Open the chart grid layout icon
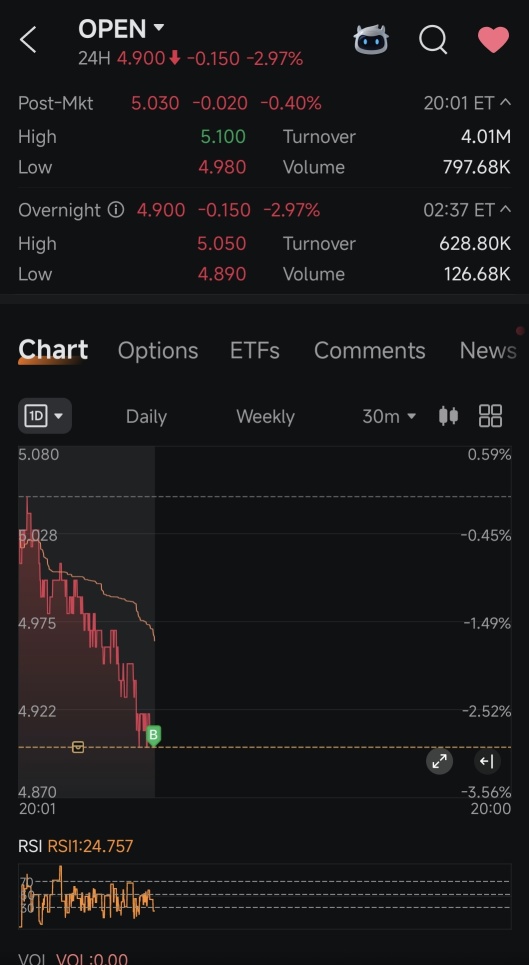 [x=490, y=416]
